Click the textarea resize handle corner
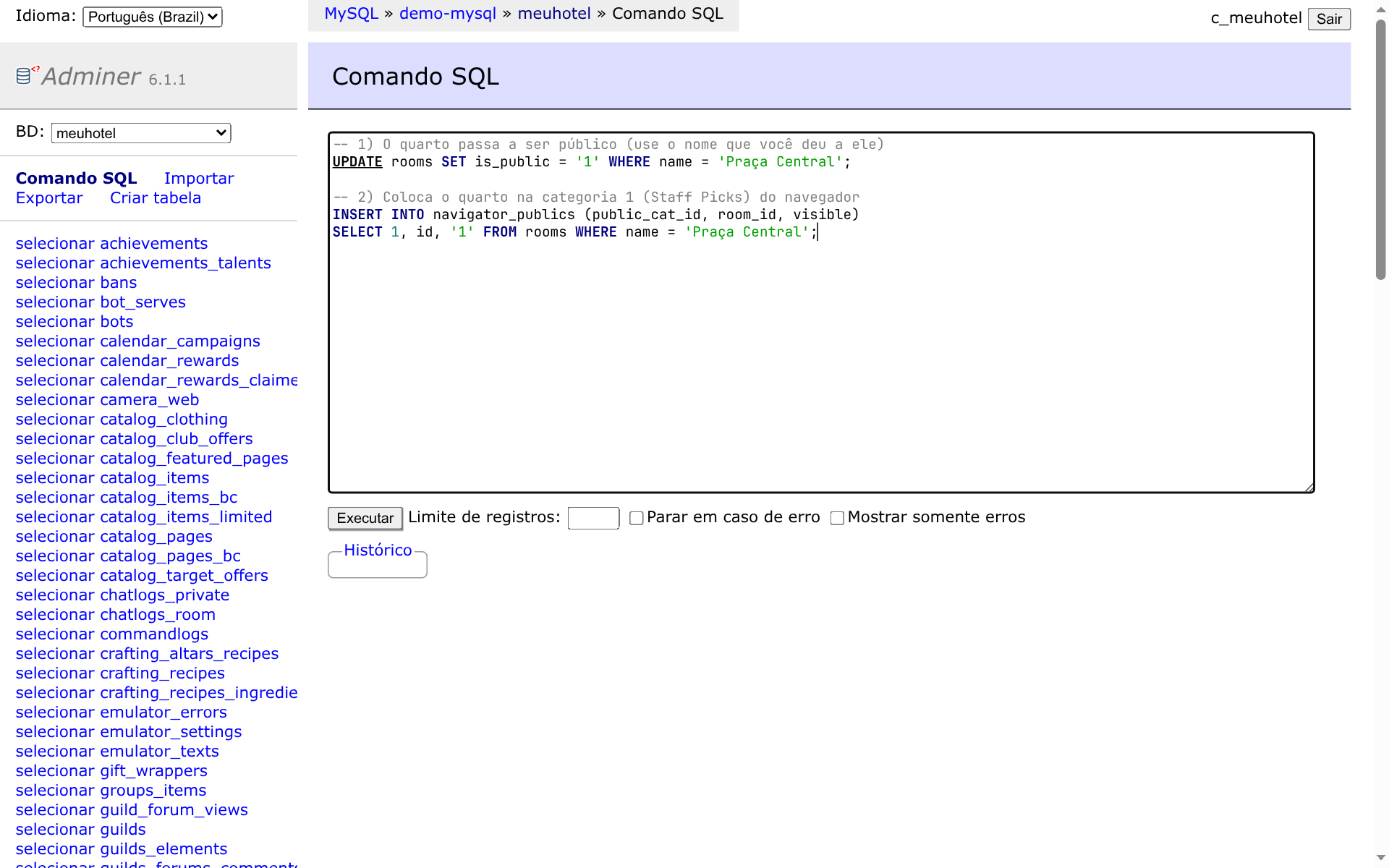Screen dimensions: 1389x868 point(1309,488)
